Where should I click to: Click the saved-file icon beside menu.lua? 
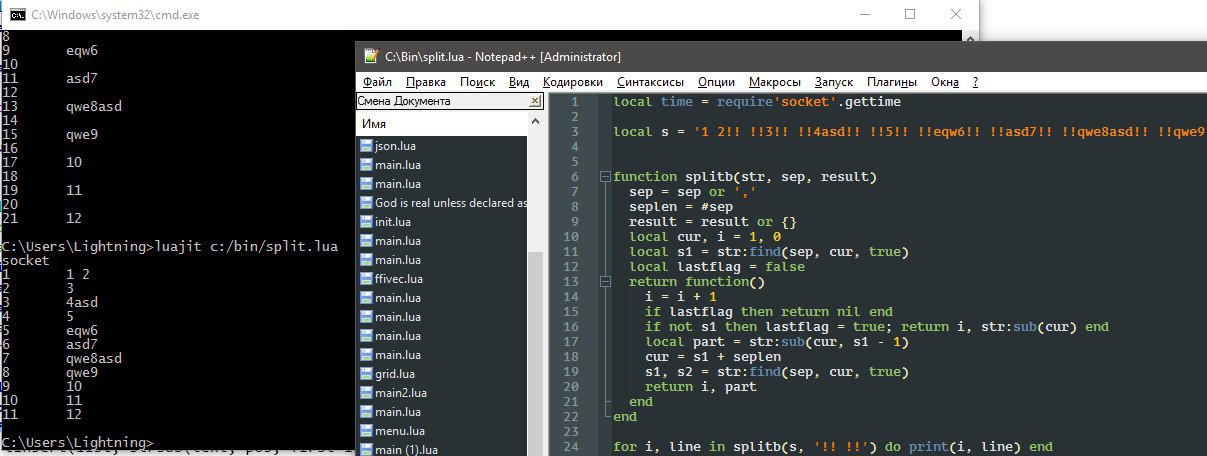[x=366, y=431]
